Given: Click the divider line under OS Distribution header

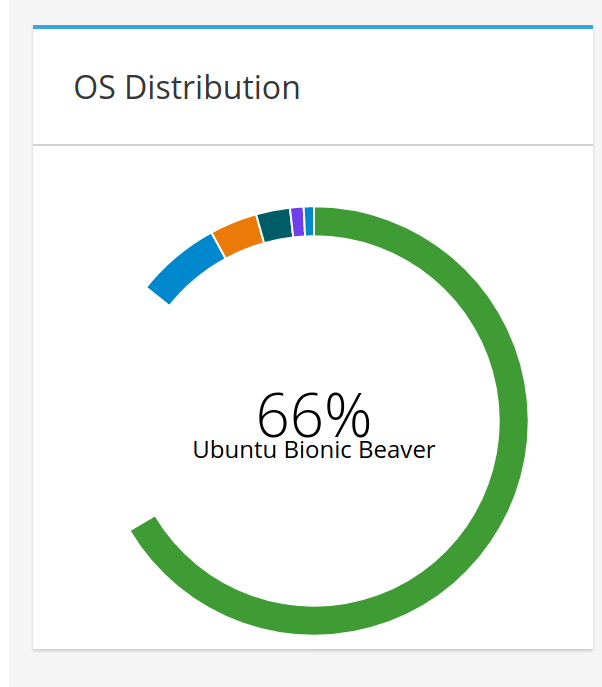Looking at the screenshot, I should 313,144.
